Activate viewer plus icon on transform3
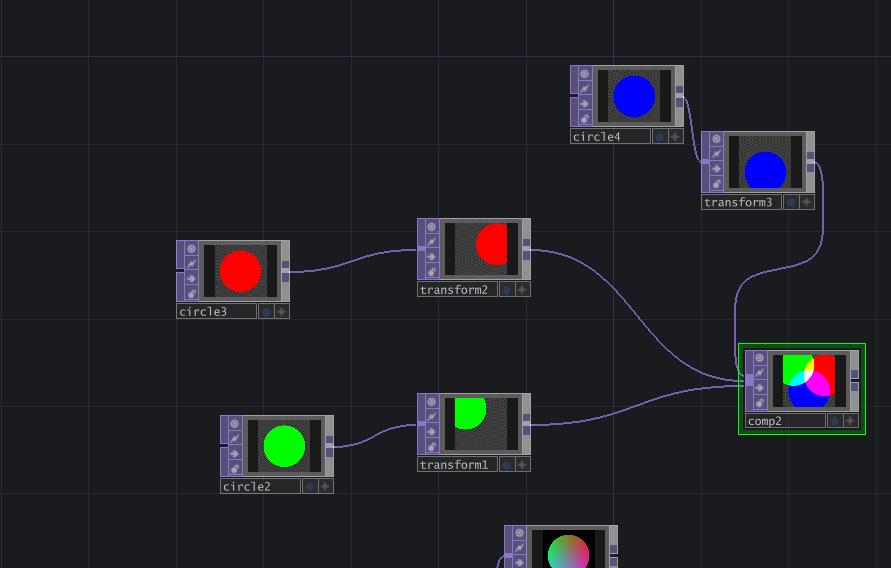Image resolution: width=891 pixels, height=568 pixels. pos(806,202)
